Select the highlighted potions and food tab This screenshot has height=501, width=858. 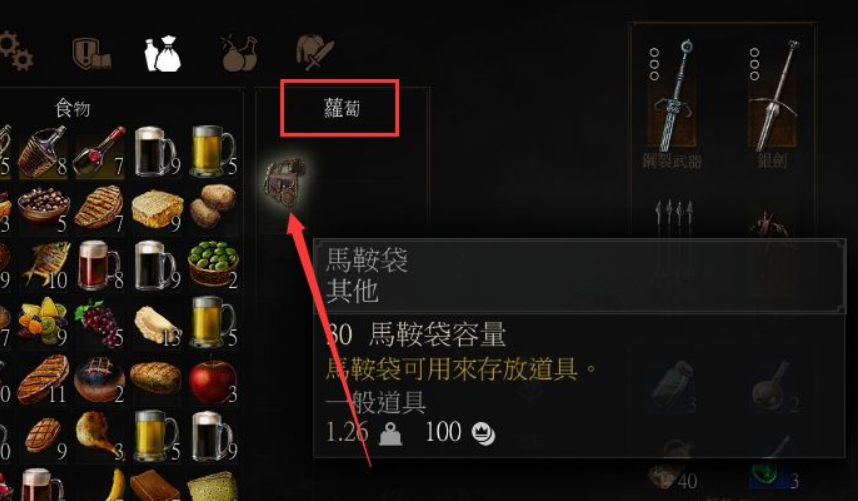click(x=163, y=54)
